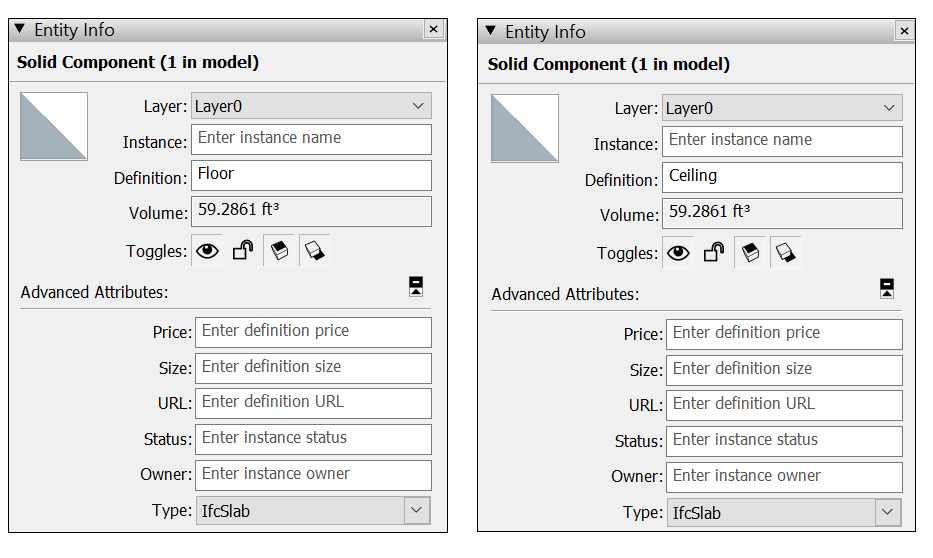Open Type dropdown showing IfcSlab for Floor
Image resolution: width=933 pixels, height=558 pixels.
pos(417,511)
